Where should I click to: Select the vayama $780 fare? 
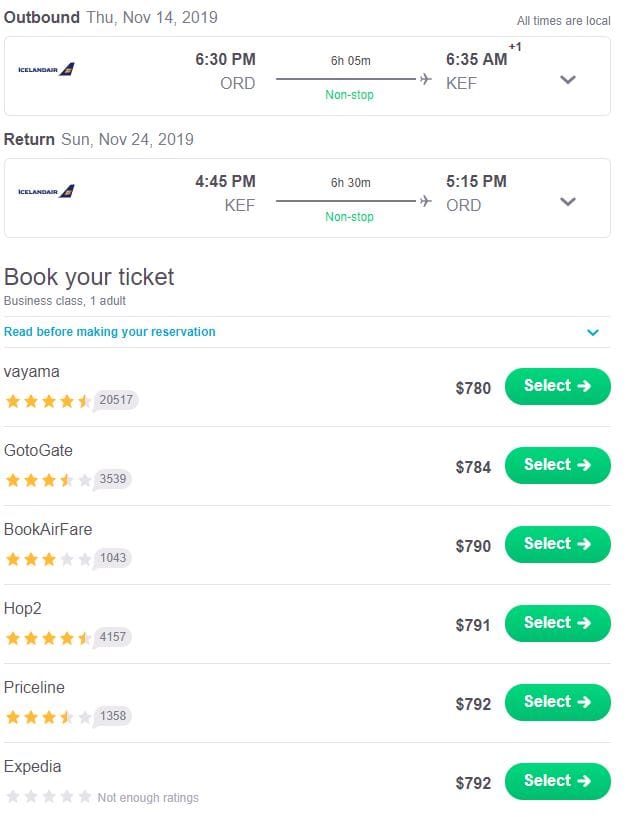(x=557, y=386)
